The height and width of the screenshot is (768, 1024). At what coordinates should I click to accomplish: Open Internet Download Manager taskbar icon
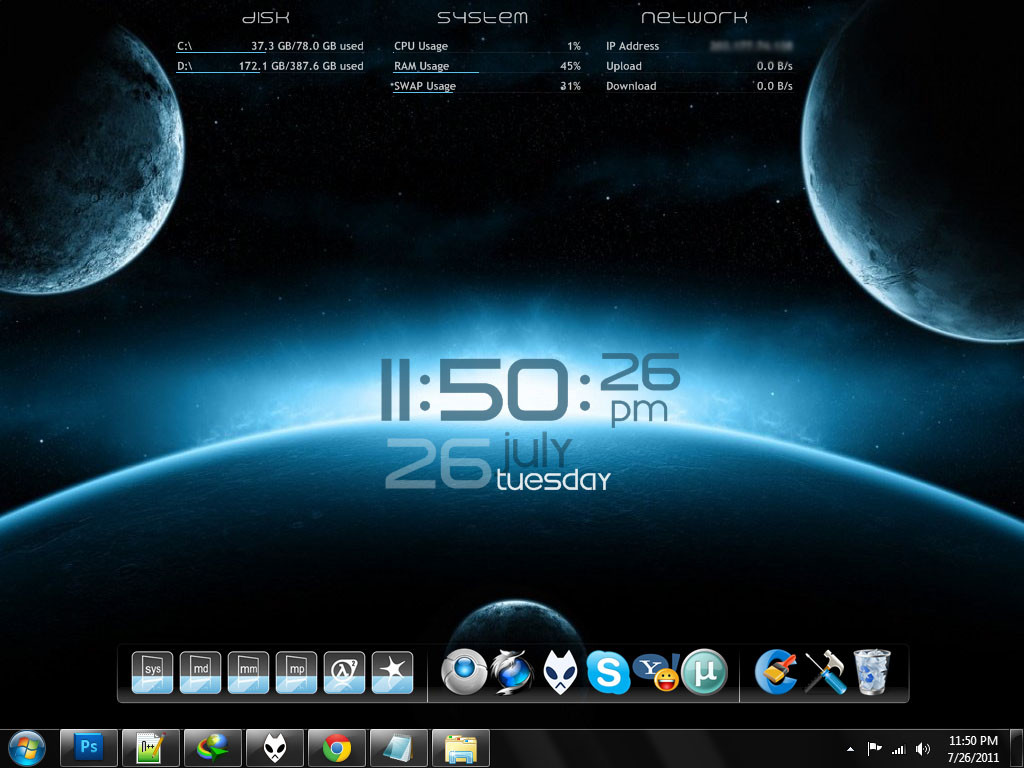click(213, 748)
